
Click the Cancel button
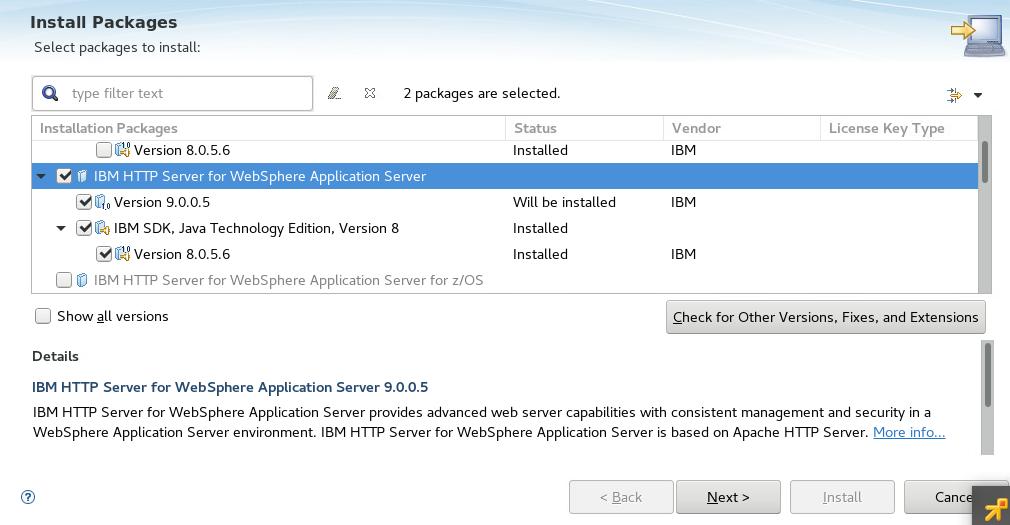955,497
